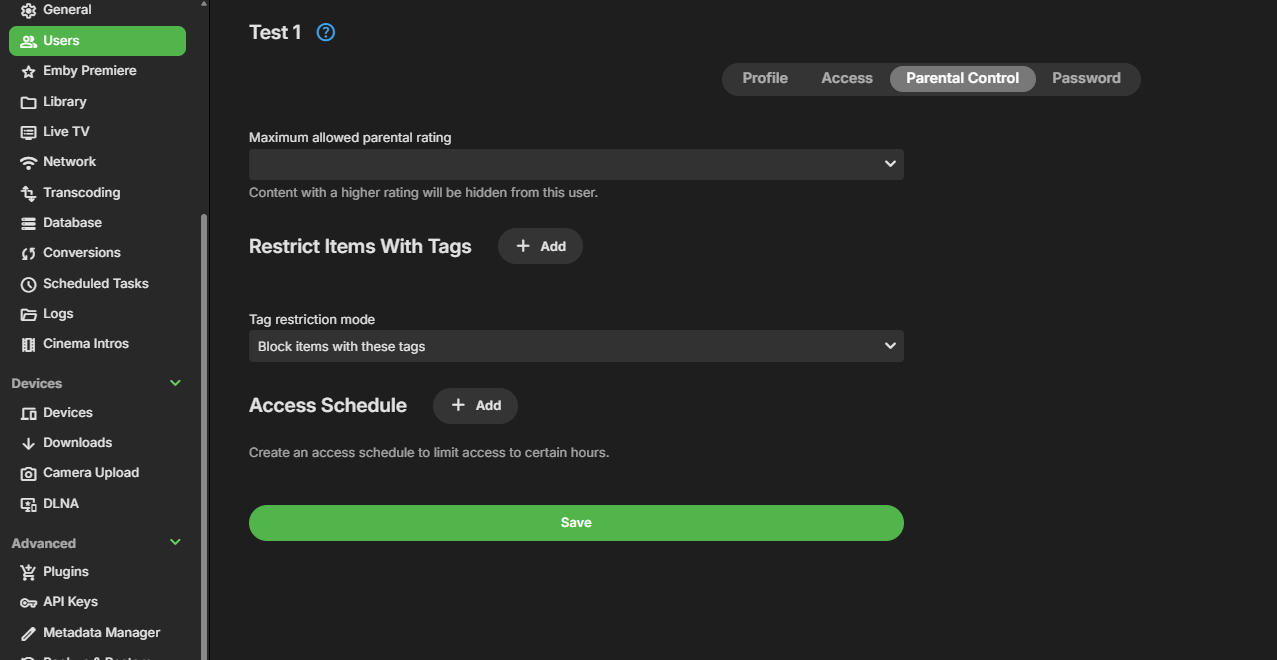
Task: Add a new Access Schedule
Action: point(475,405)
